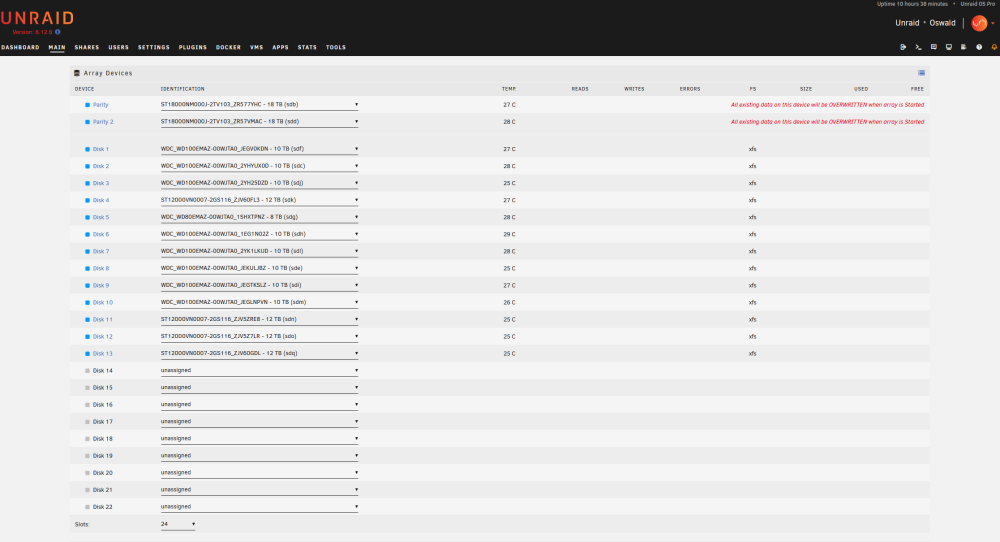Open the Tools tab

(336, 47)
